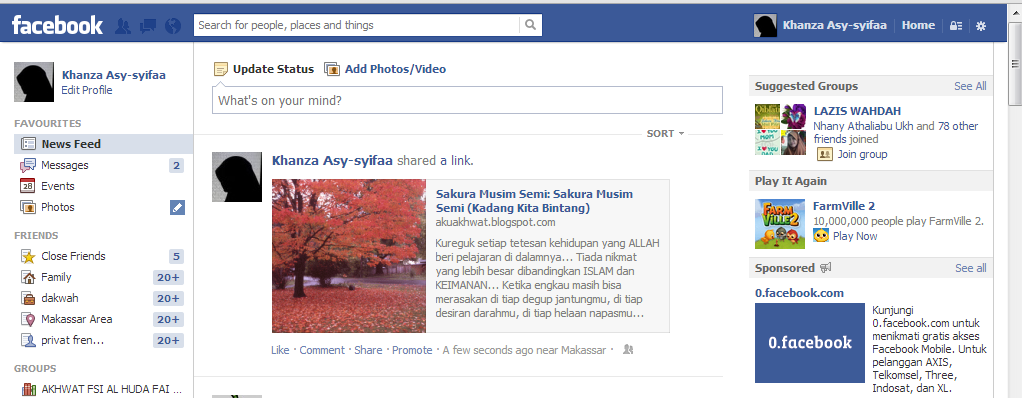
Task: Open the messages icon in top bar
Action: point(148,25)
